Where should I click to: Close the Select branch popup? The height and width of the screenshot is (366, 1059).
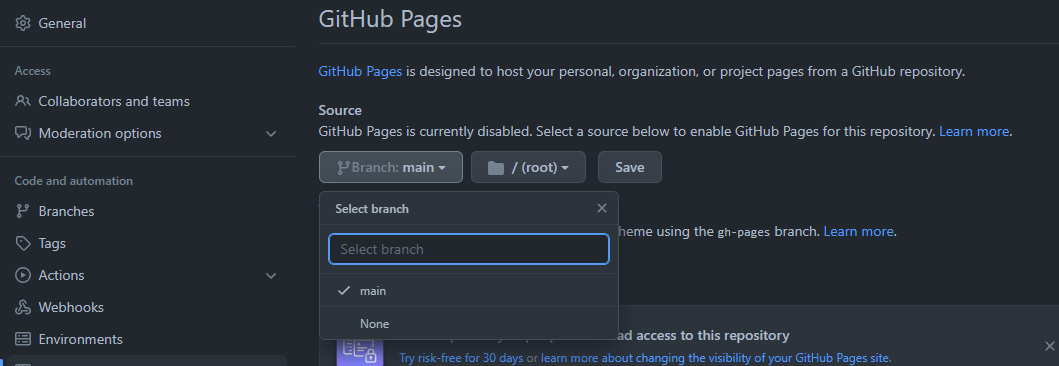602,208
